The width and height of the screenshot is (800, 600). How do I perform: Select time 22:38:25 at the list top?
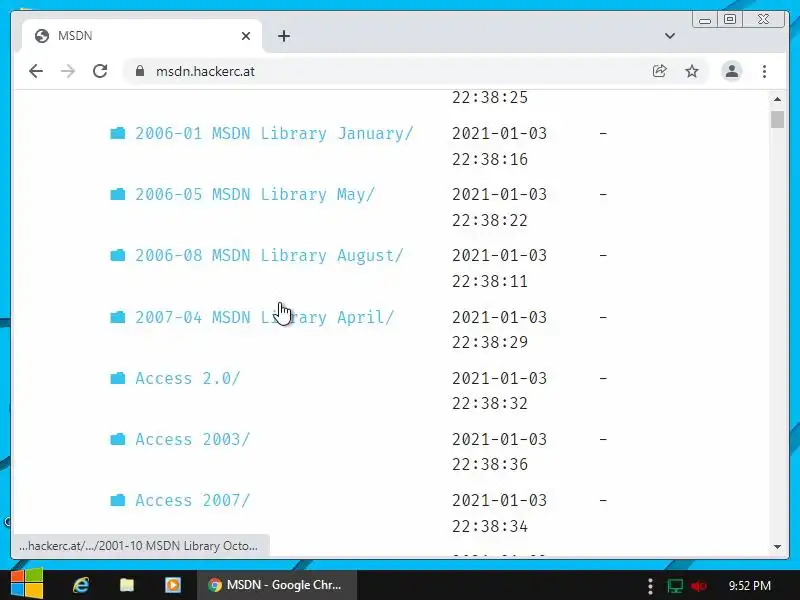(x=490, y=97)
